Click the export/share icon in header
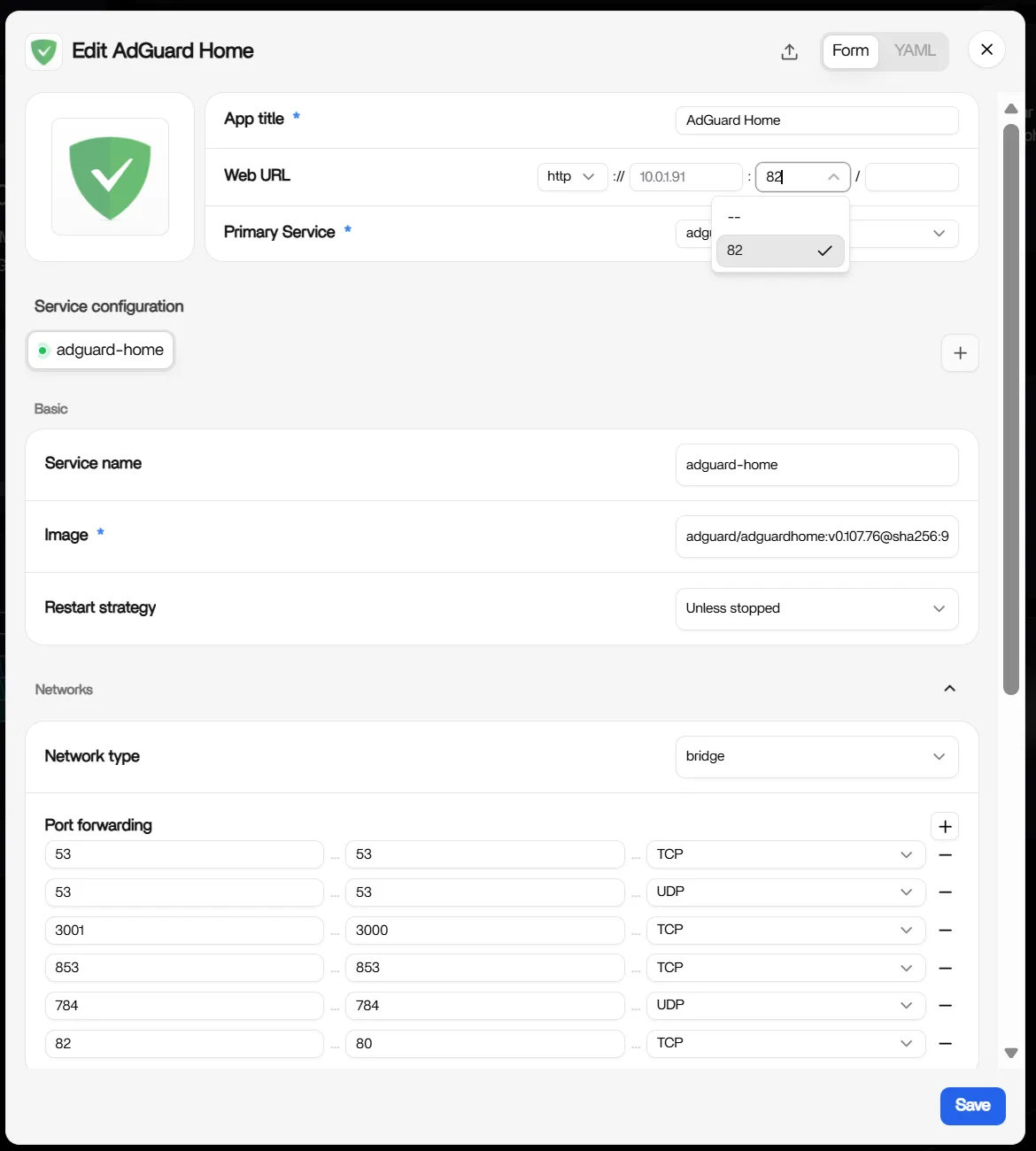The width and height of the screenshot is (1036, 1151). click(789, 51)
